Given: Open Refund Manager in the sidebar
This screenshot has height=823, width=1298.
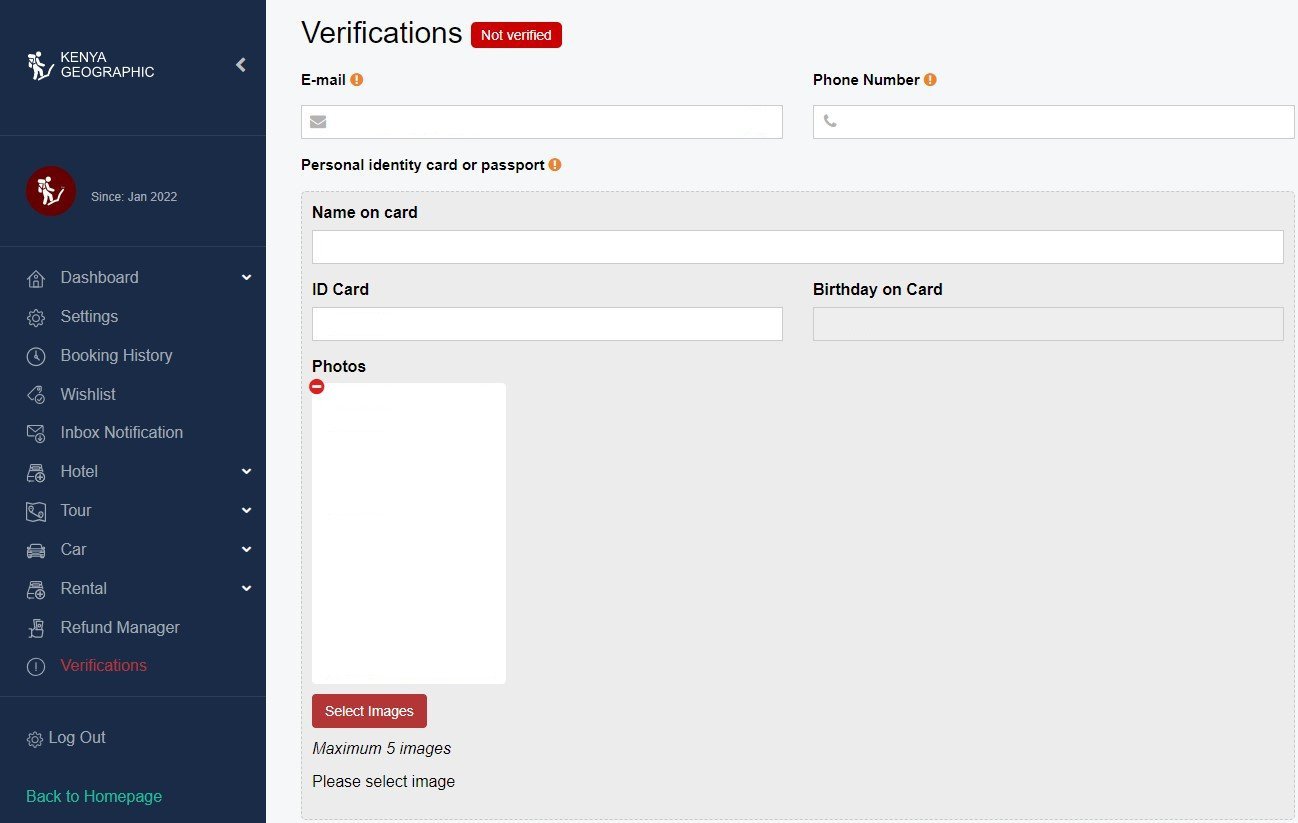Looking at the screenshot, I should [120, 628].
